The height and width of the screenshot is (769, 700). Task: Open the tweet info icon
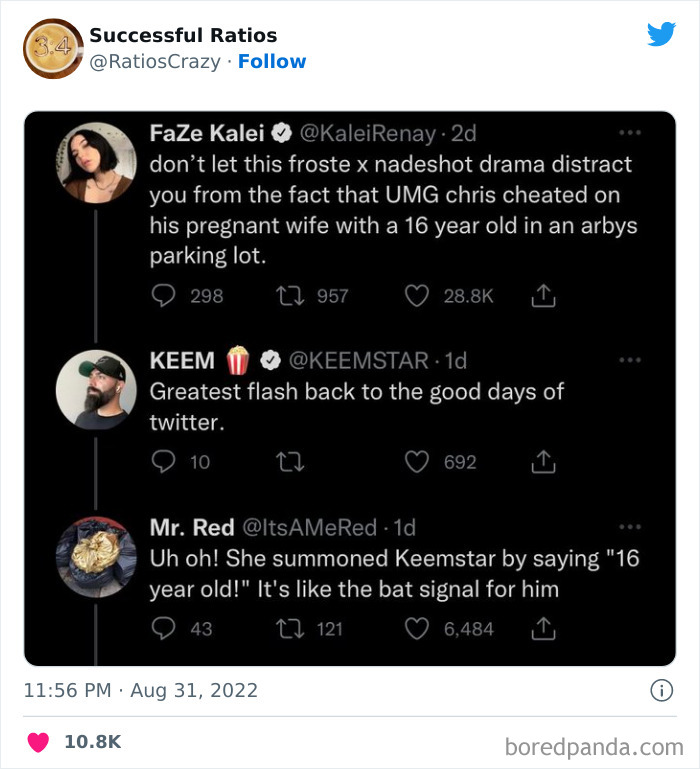661,690
